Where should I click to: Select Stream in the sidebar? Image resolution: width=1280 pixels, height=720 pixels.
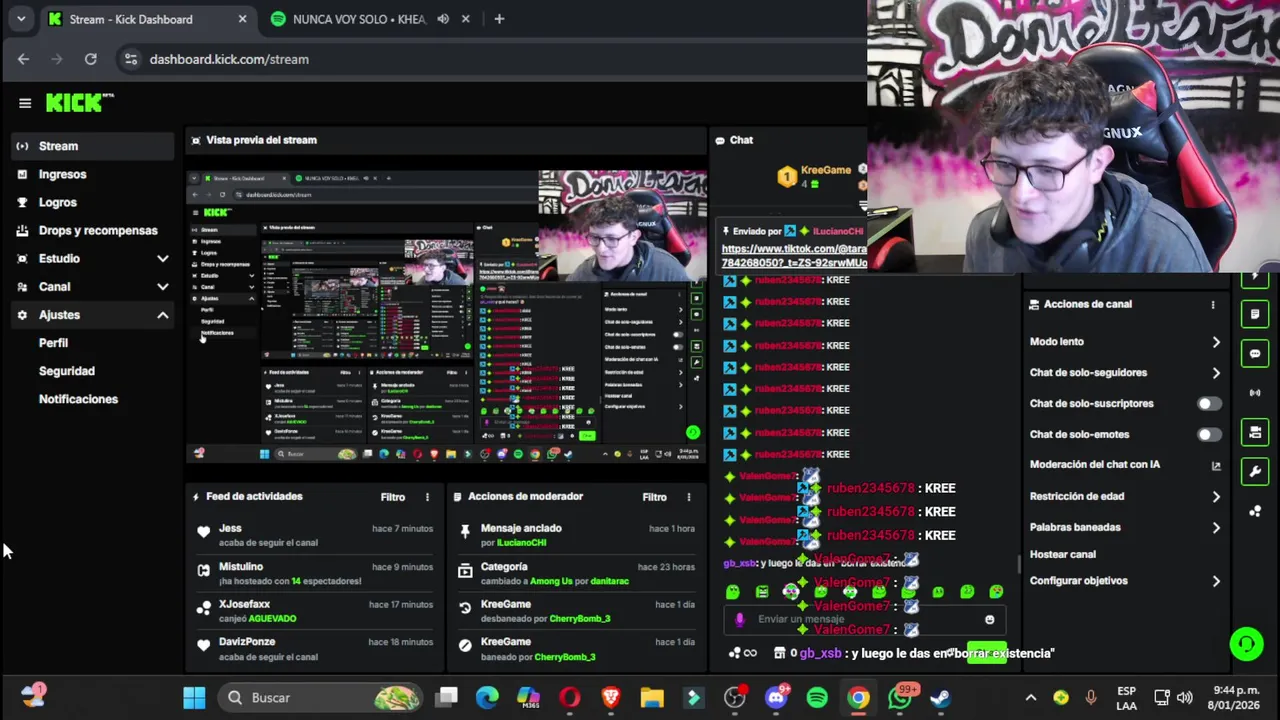[x=93, y=146]
